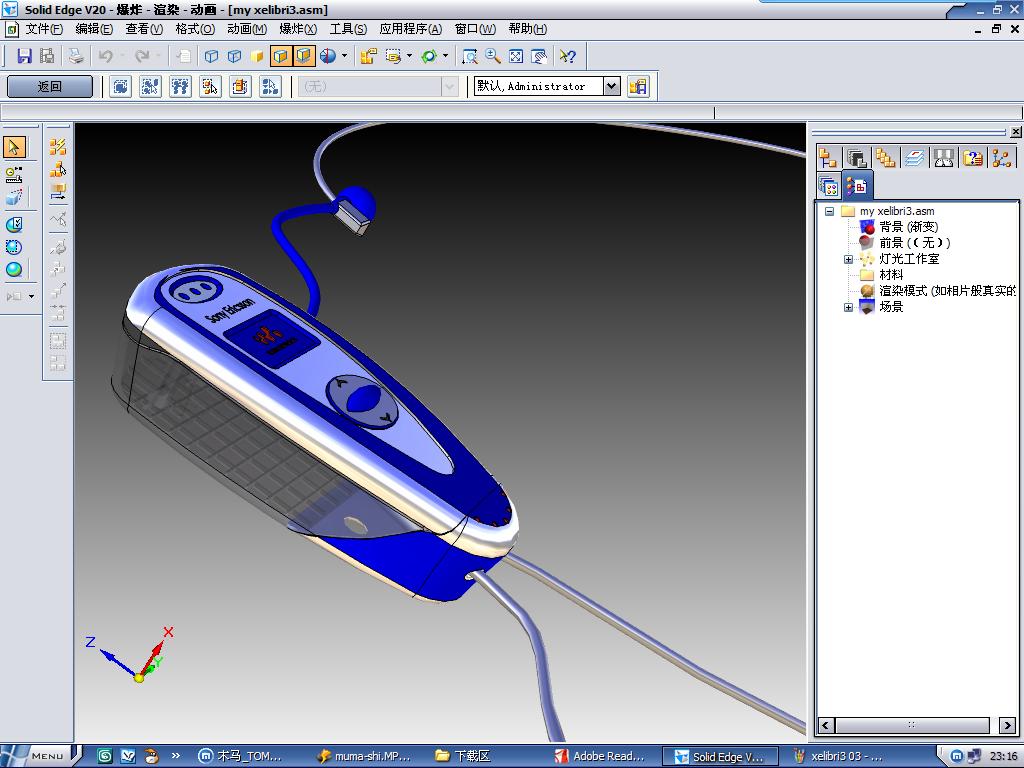The width and height of the screenshot is (1024, 768).
Task: Open dropdown arrow next to sphere icon
Action: click(344, 56)
